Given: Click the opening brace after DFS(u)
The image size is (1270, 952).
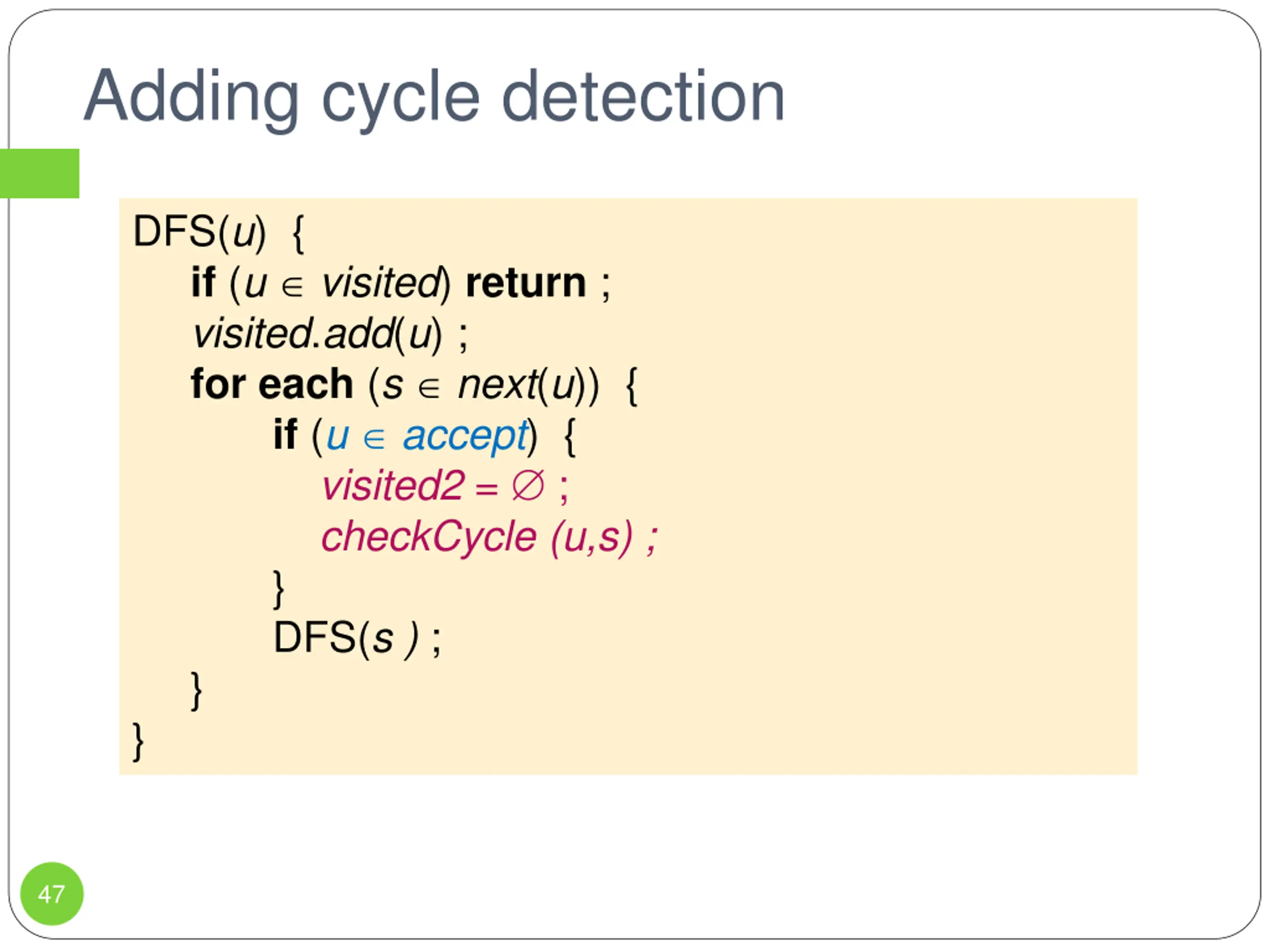Looking at the screenshot, I should [299, 234].
